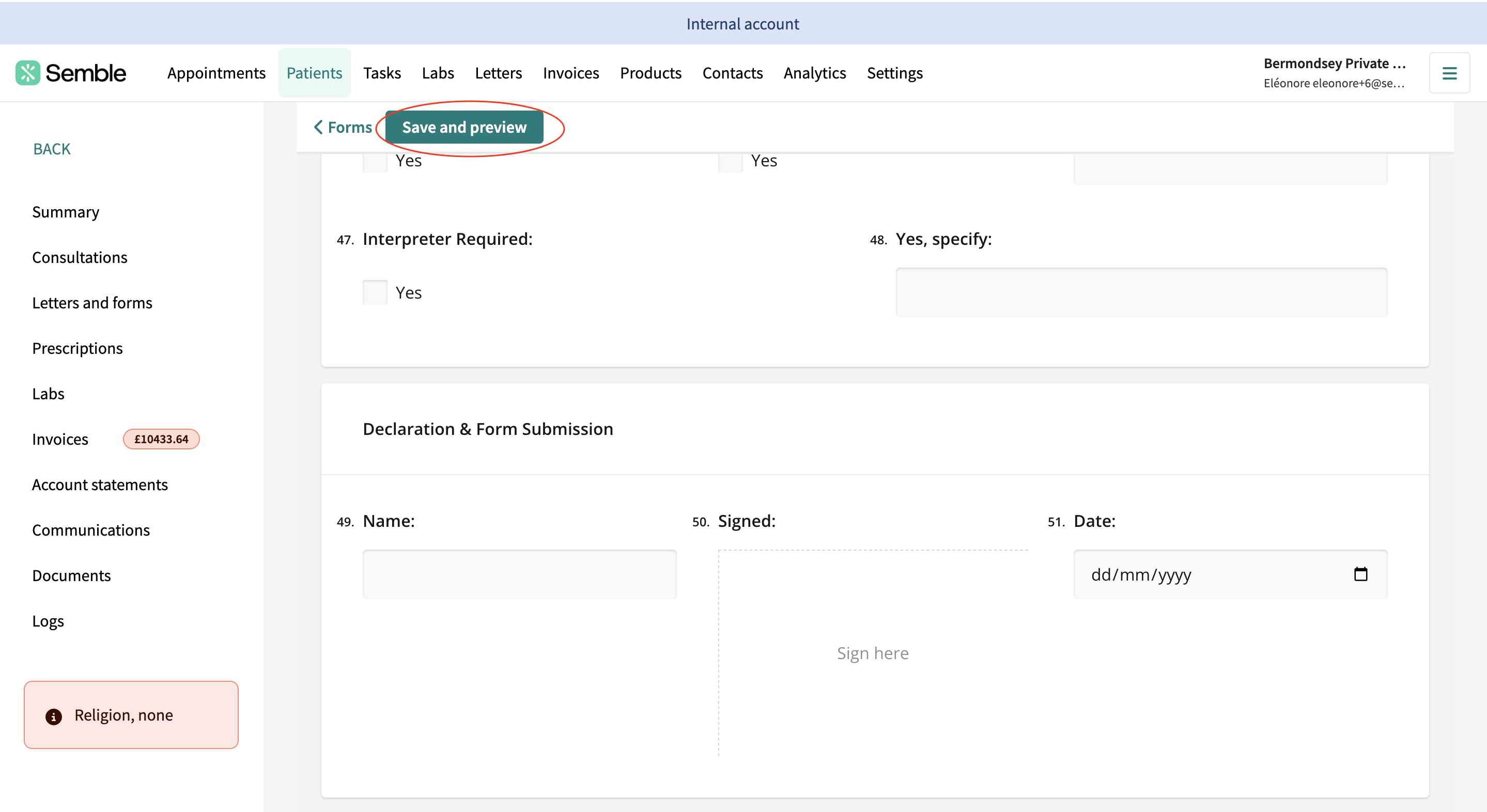1487x812 pixels.
Task: Open Consultations in the sidebar
Action: [x=80, y=257]
